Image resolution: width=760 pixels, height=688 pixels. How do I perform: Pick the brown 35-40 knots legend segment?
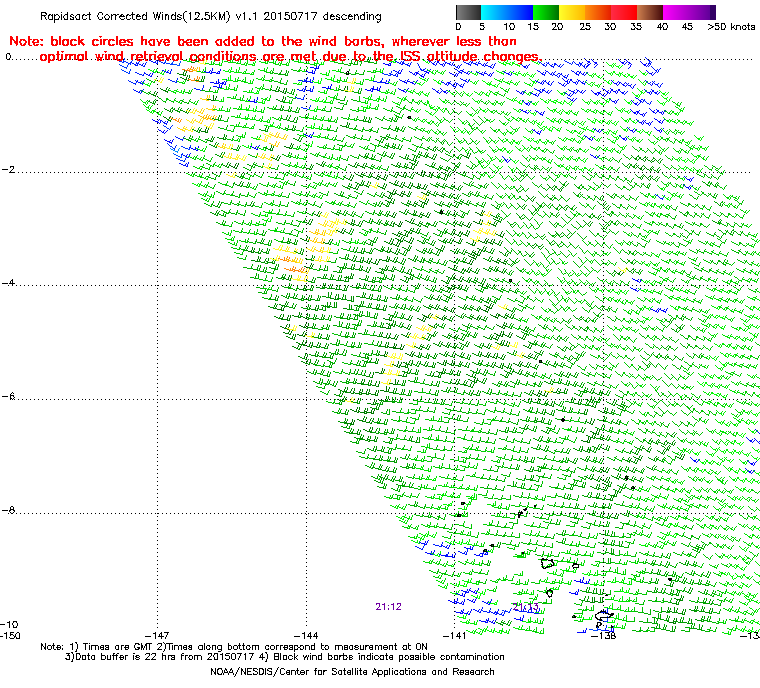[650, 12]
